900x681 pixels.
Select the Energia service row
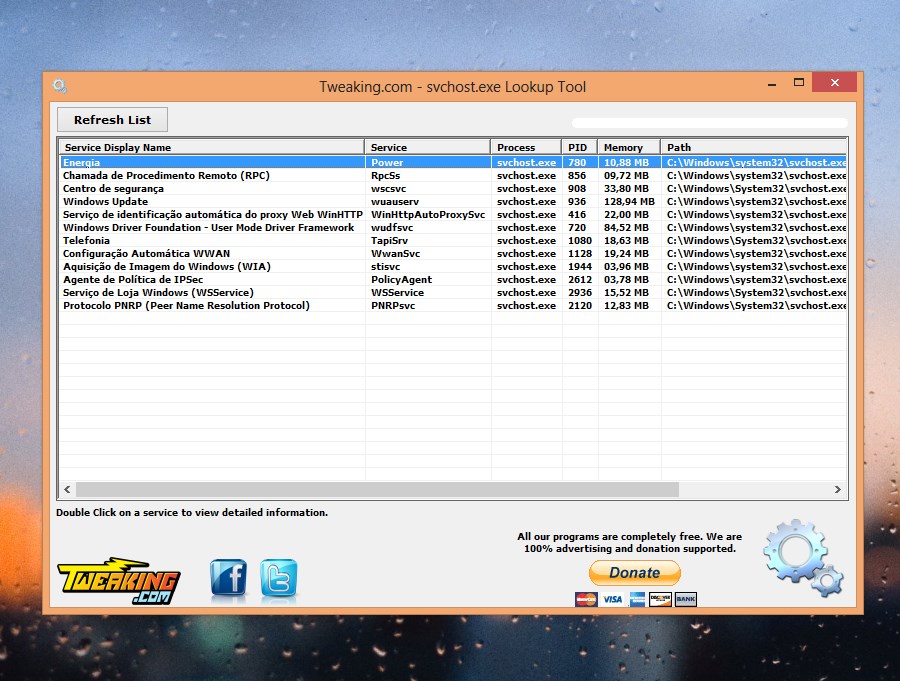pos(453,162)
